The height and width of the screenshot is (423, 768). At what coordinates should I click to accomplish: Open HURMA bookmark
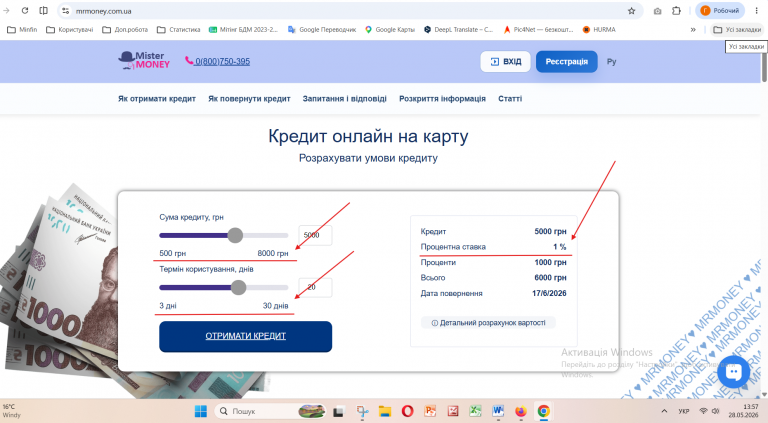[599, 29]
